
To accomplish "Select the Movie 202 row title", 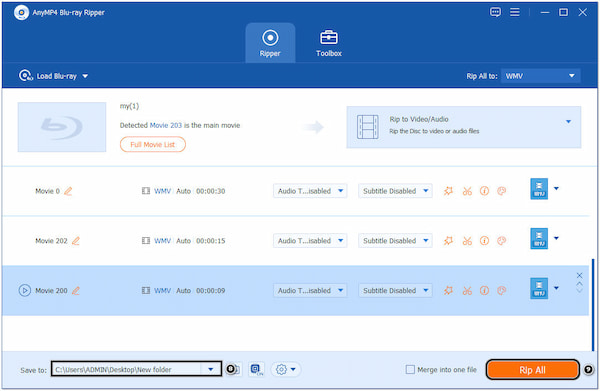I will pos(51,241).
